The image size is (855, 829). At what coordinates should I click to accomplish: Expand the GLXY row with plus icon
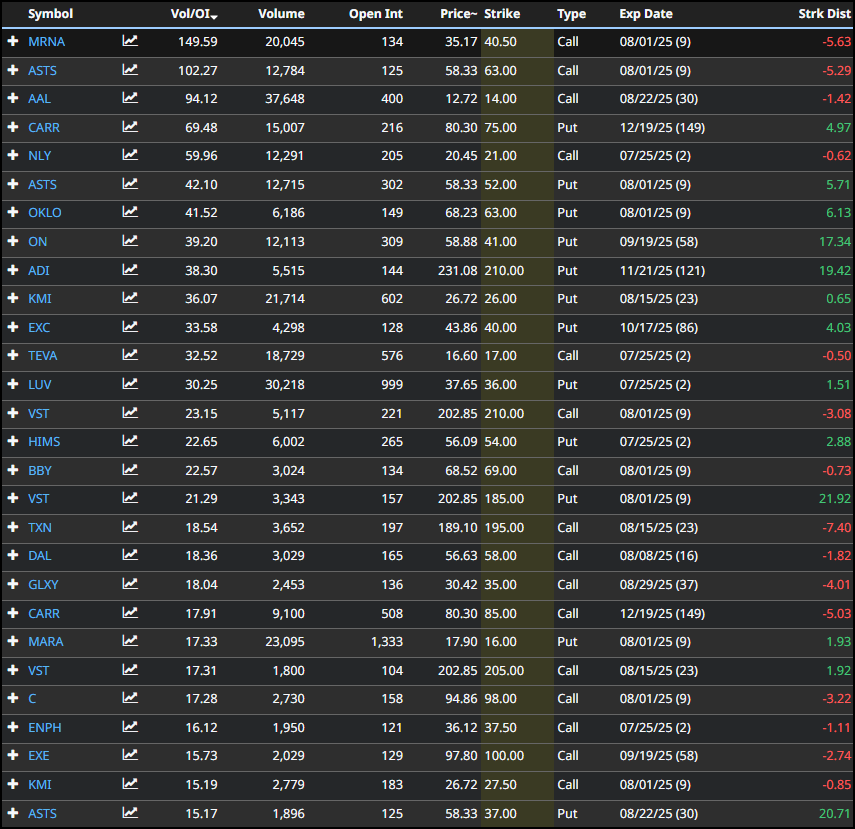(x=13, y=584)
